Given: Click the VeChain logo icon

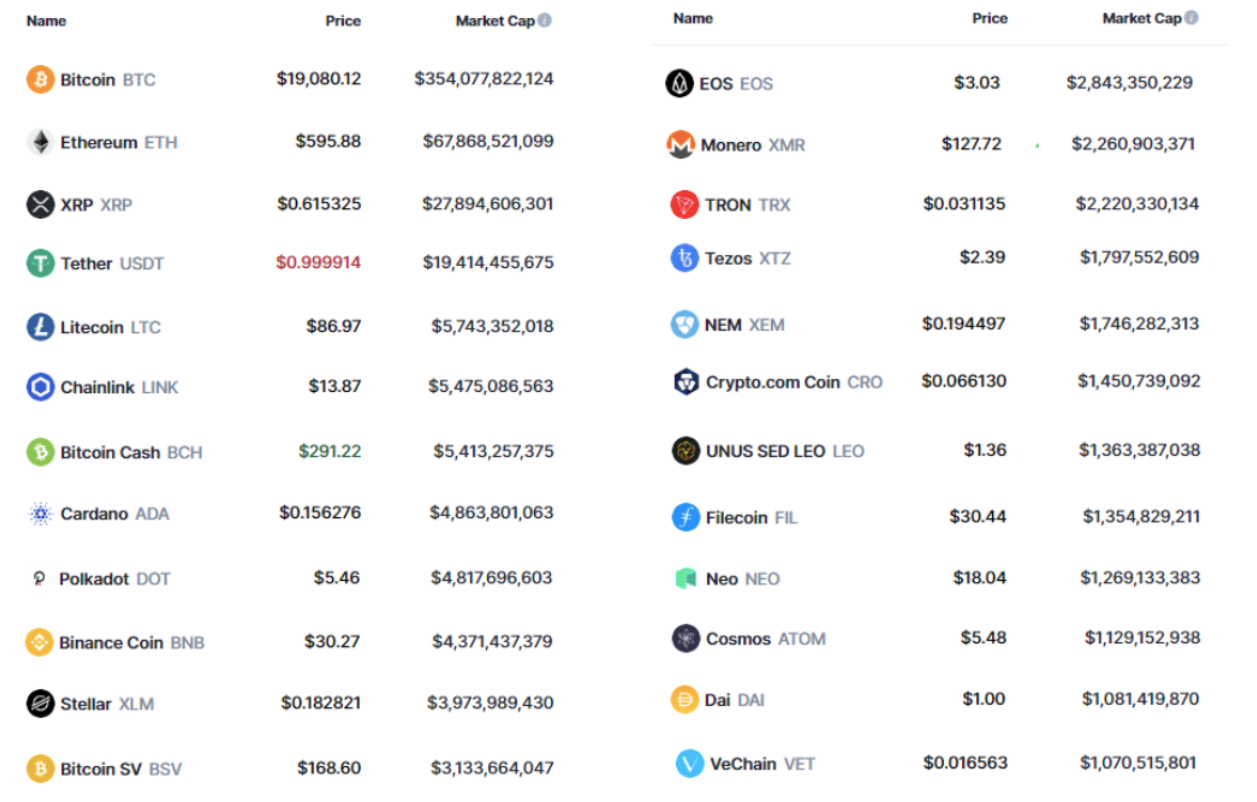Looking at the screenshot, I should 690,764.
